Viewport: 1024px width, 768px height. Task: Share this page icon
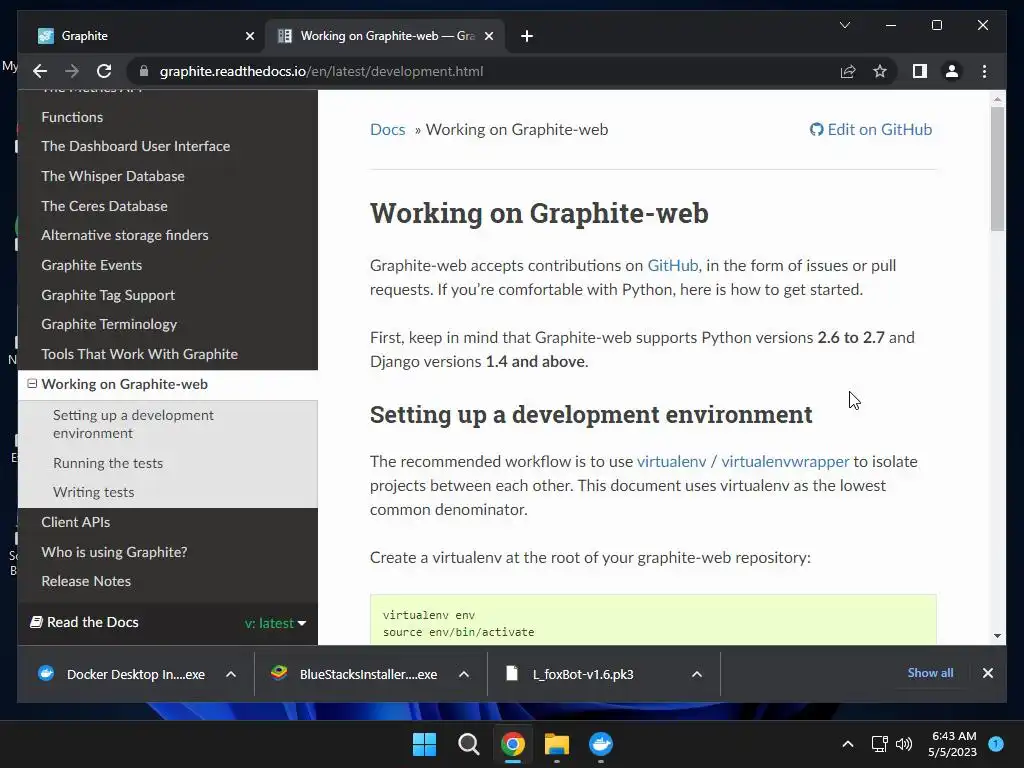click(848, 71)
